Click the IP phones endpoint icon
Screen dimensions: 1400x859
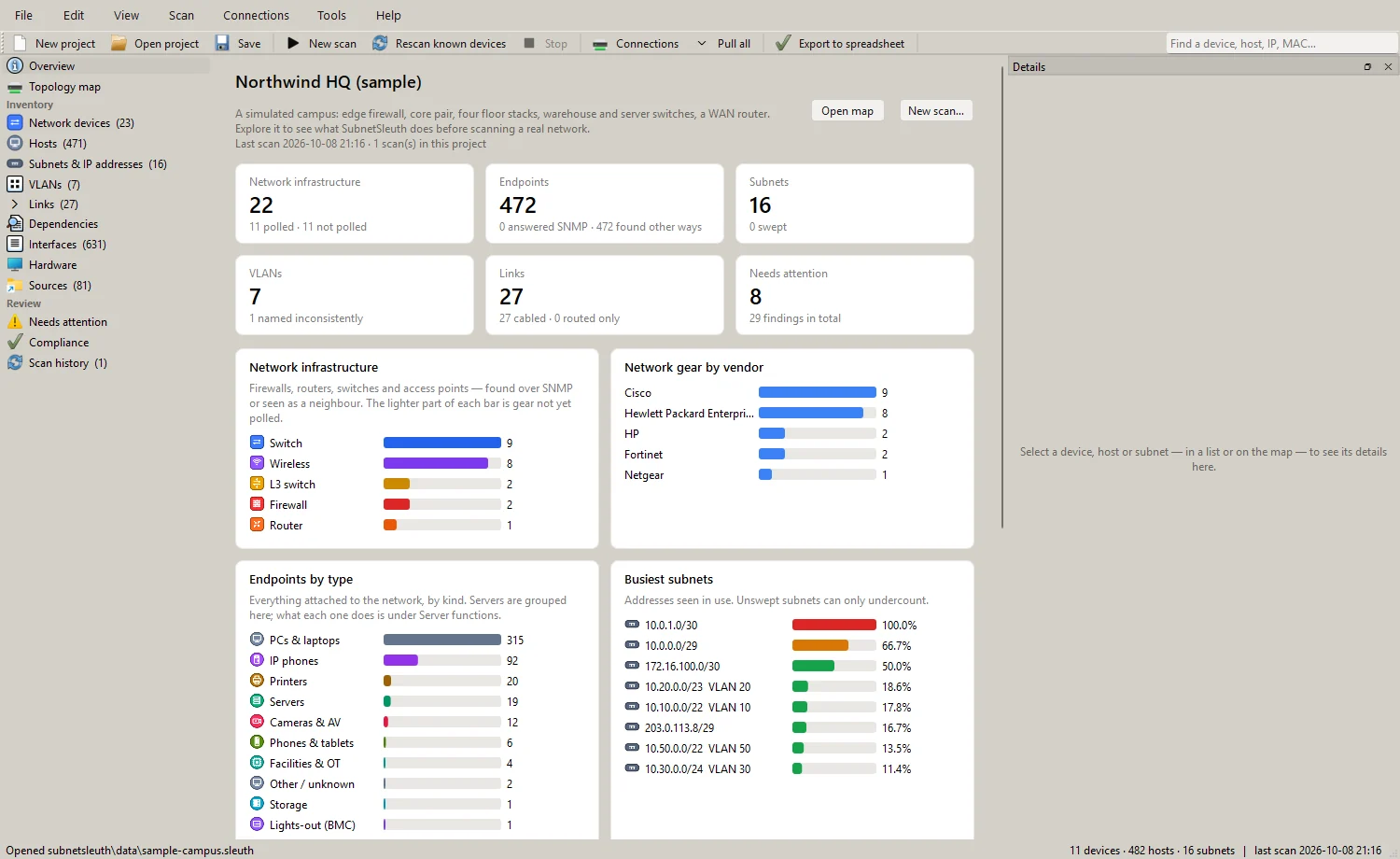257,660
